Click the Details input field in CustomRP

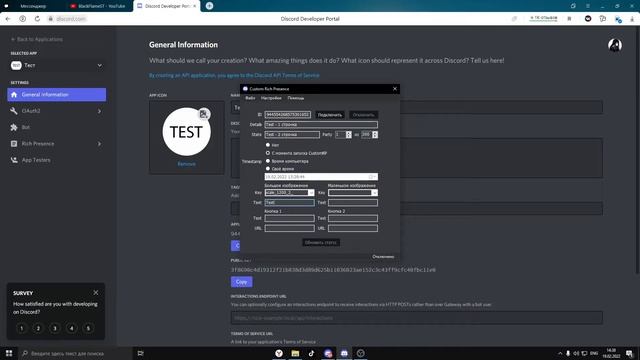coord(321,124)
